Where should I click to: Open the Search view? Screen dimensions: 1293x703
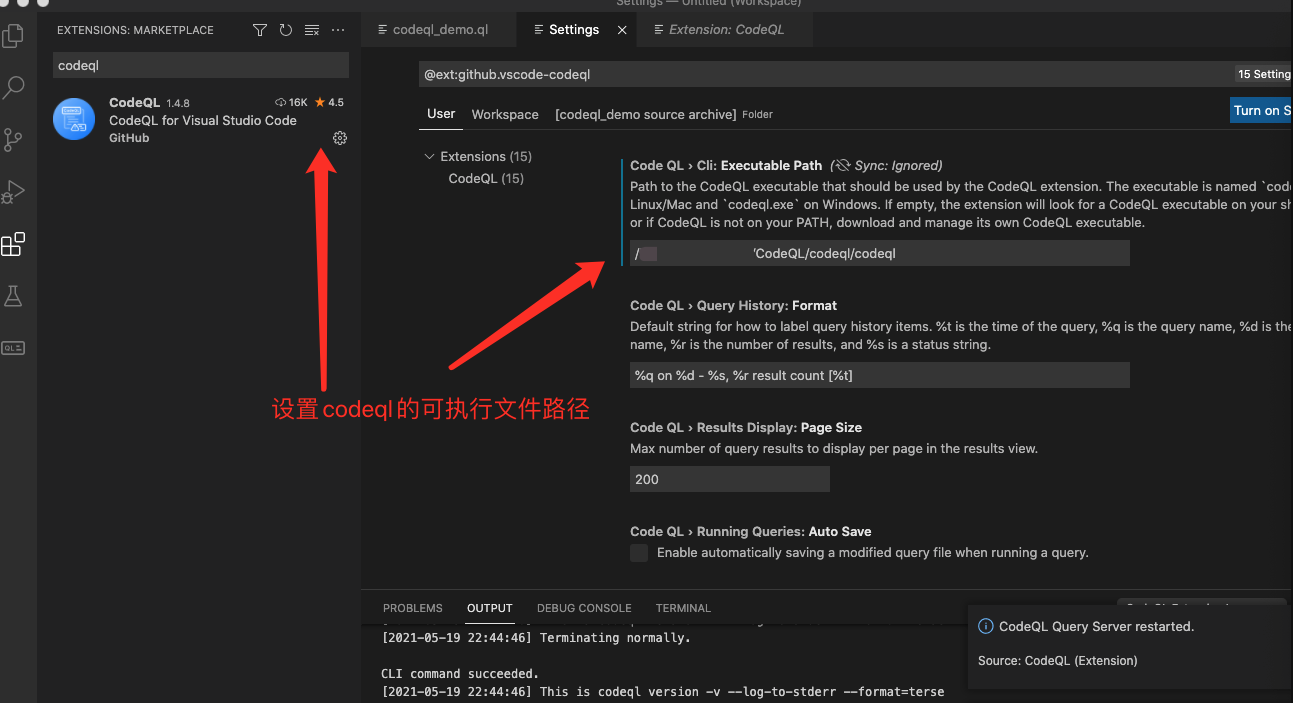pyautogui.click(x=14, y=88)
